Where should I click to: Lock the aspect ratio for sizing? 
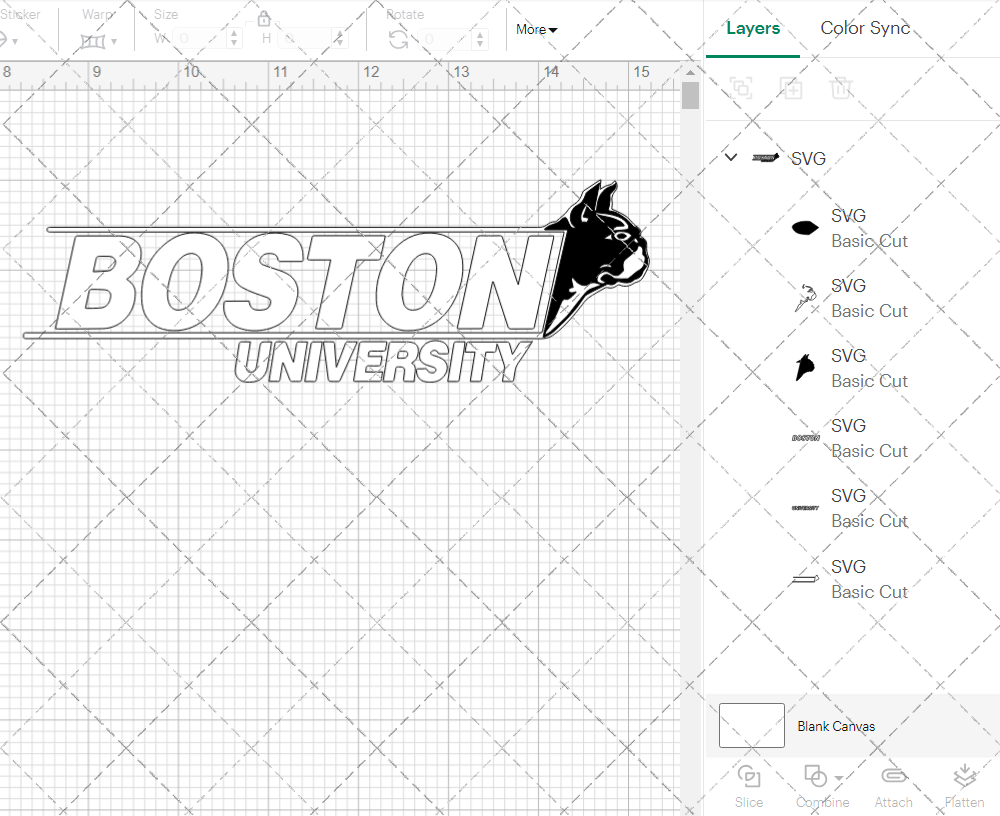coord(263,18)
